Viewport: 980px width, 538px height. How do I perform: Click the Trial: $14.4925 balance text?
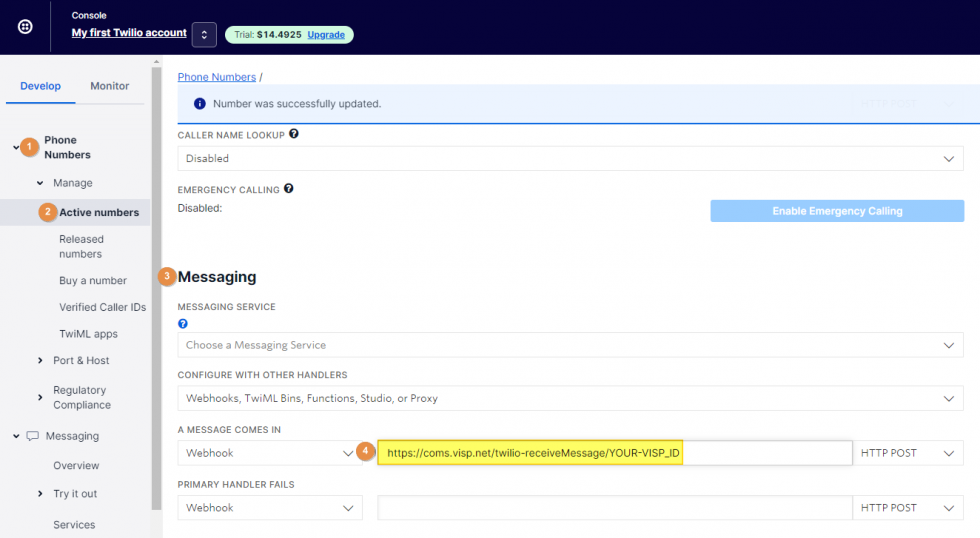[x=268, y=35]
